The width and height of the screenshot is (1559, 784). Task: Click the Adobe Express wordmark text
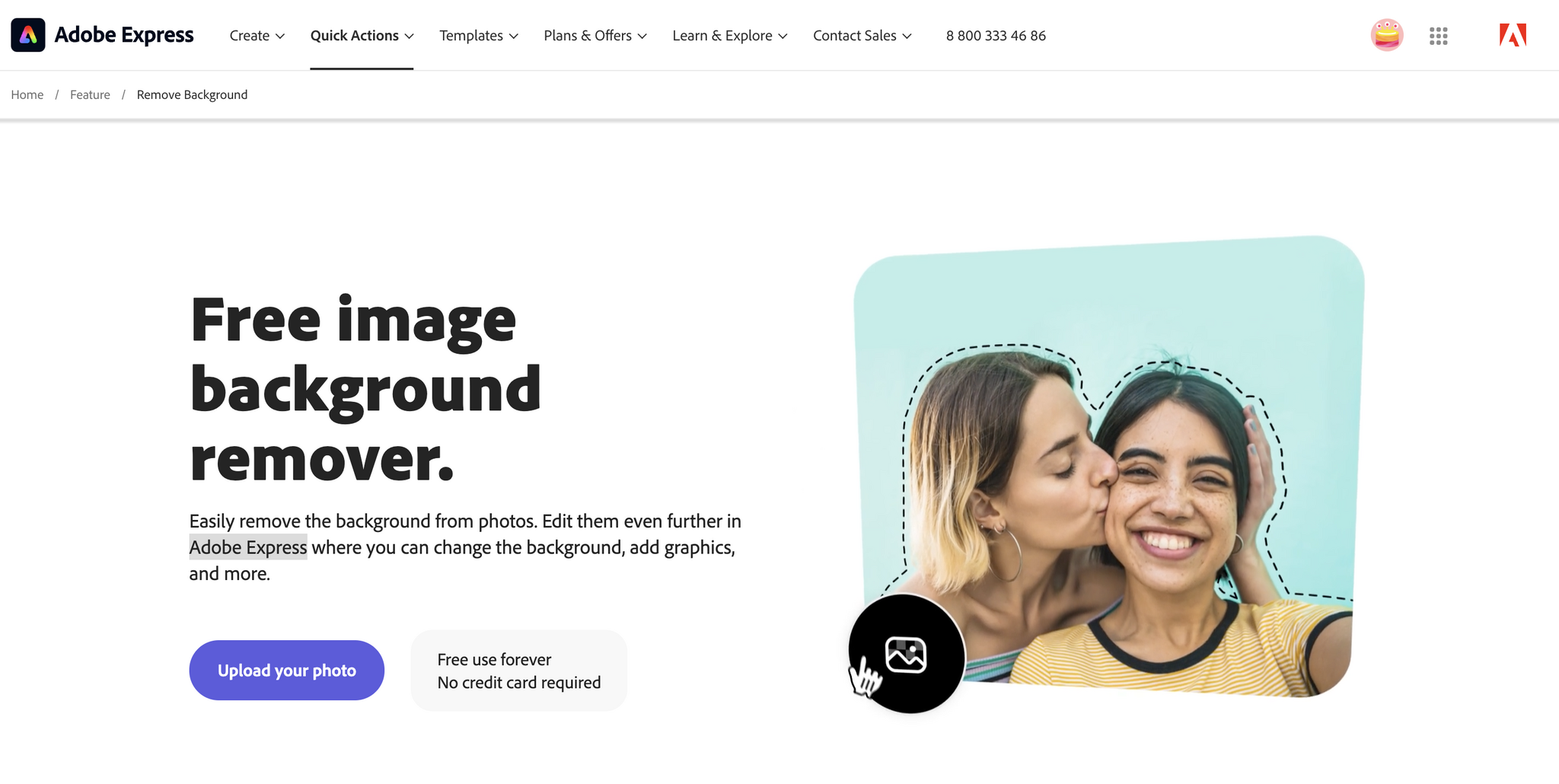(124, 35)
